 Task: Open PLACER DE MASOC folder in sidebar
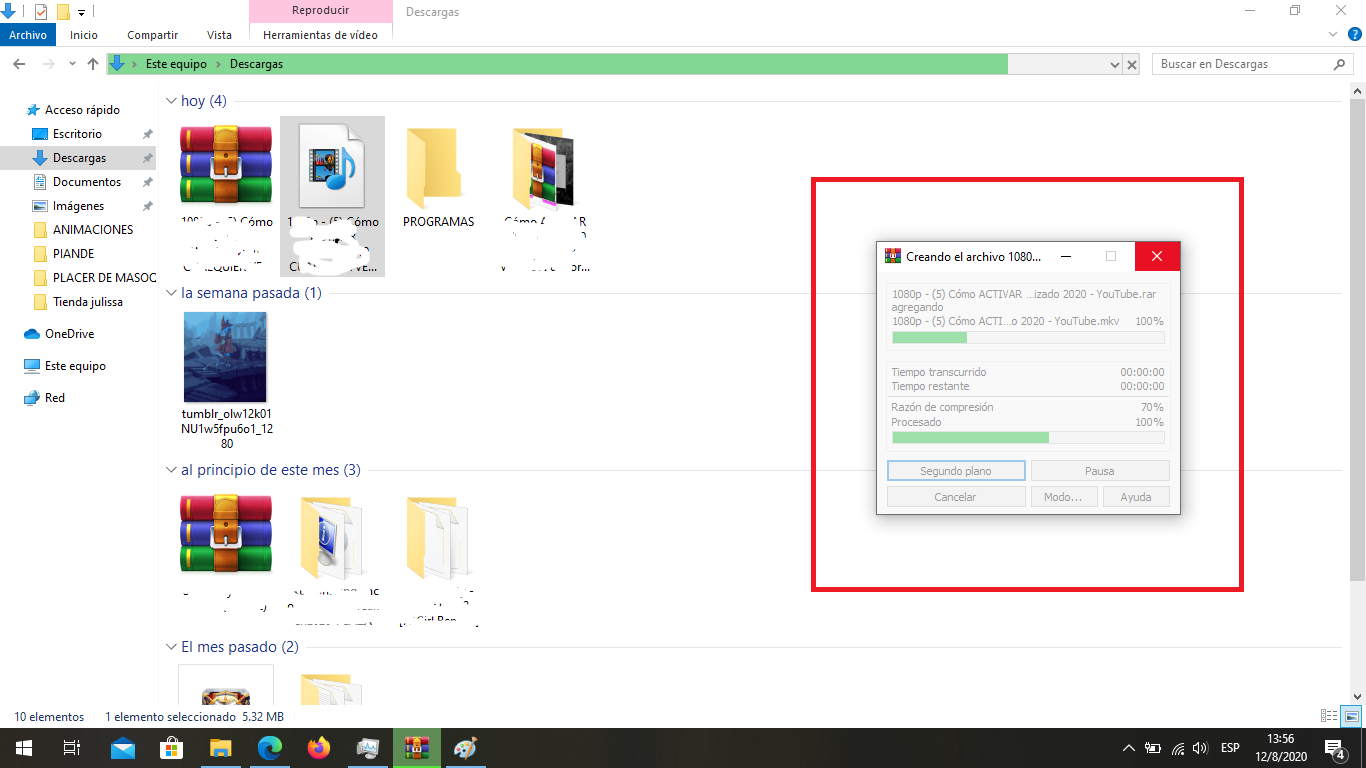(x=104, y=278)
